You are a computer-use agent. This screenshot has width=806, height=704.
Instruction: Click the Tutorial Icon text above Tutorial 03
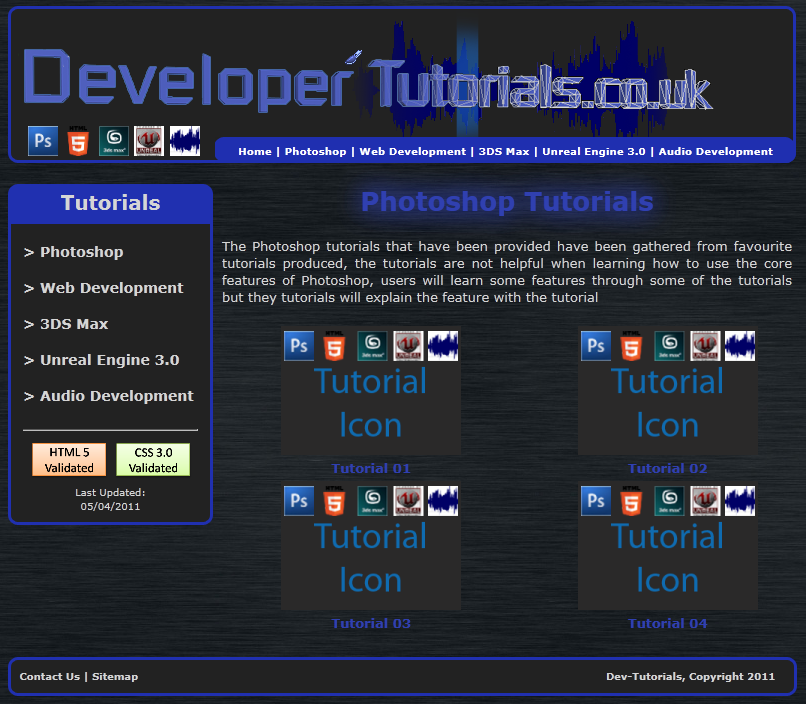click(x=371, y=559)
